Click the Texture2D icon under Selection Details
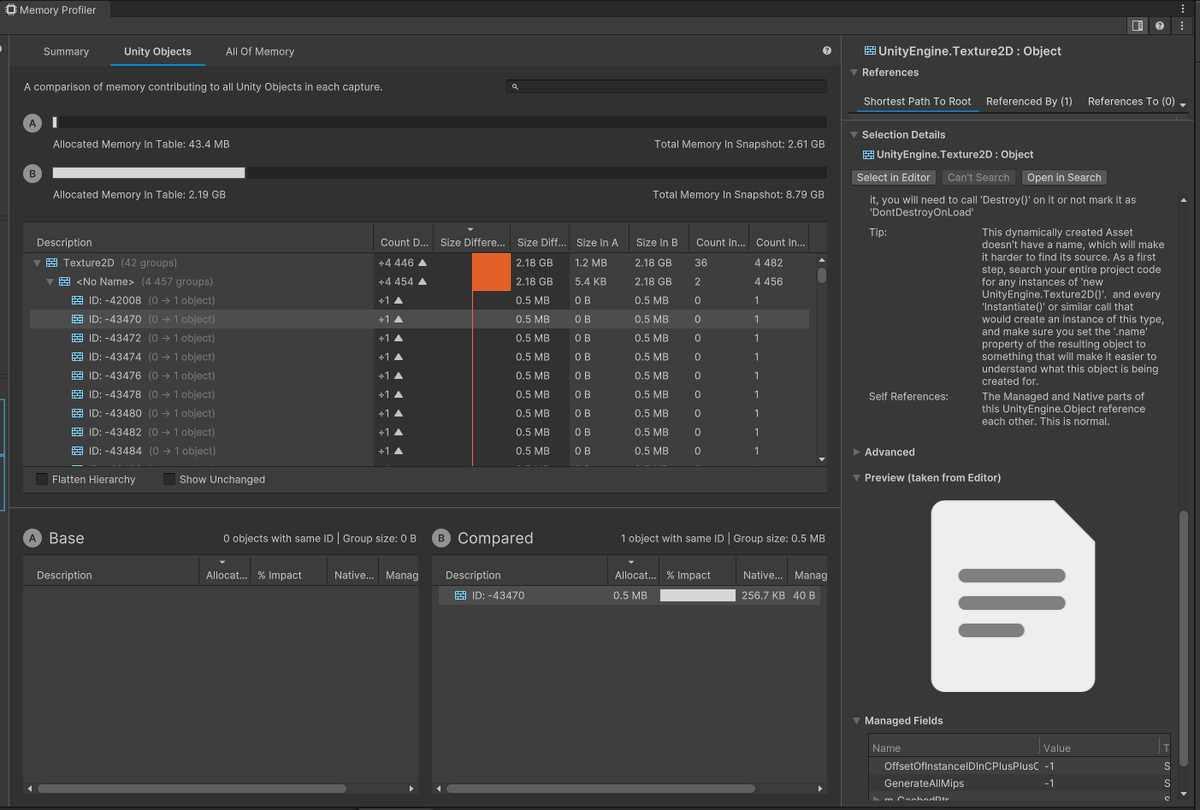The height and width of the screenshot is (810, 1200). pyautogui.click(x=868, y=155)
